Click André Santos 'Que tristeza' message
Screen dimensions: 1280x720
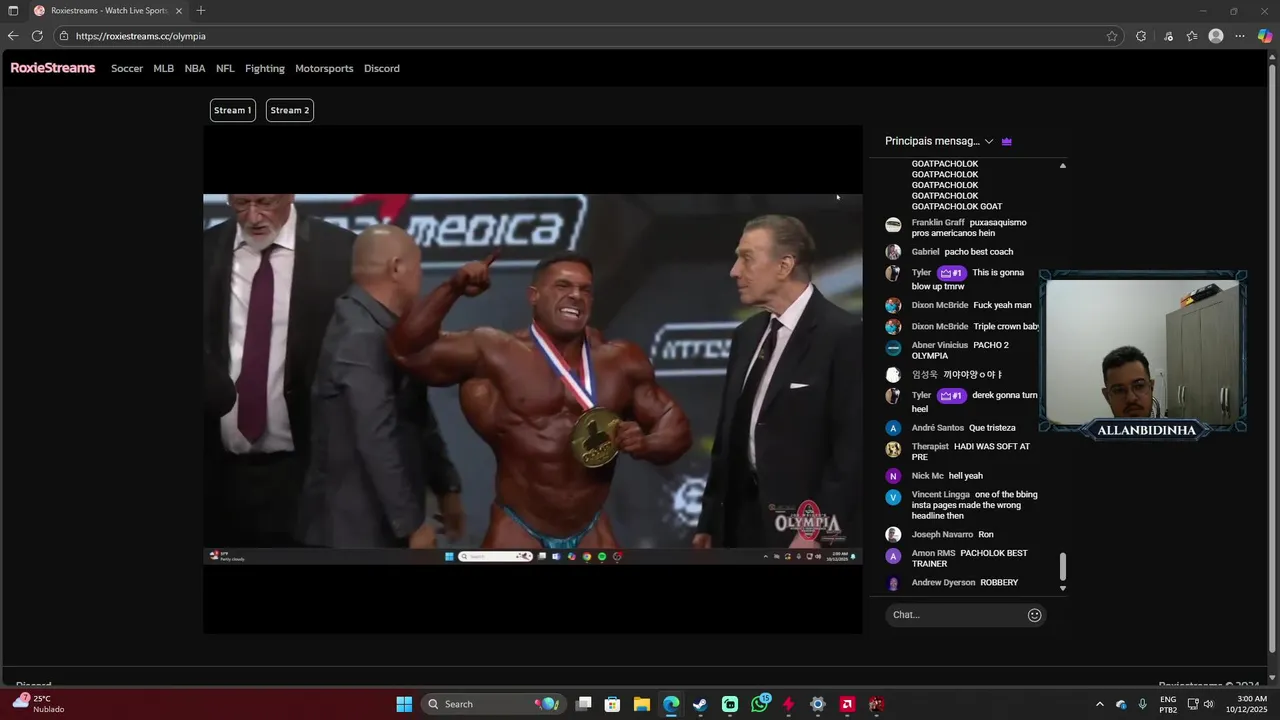[992, 428]
